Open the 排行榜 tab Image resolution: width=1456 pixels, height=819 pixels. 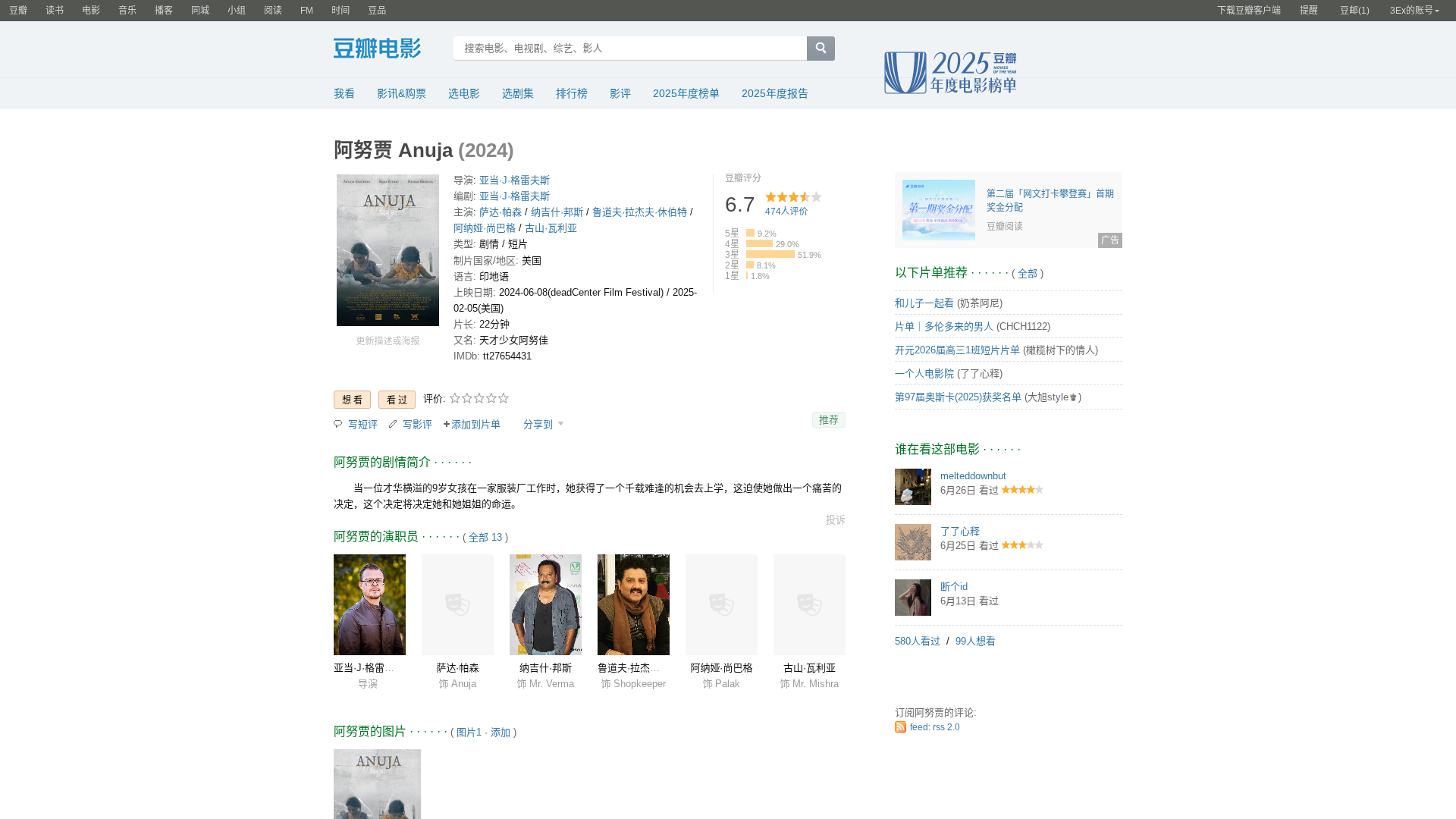[x=572, y=93]
